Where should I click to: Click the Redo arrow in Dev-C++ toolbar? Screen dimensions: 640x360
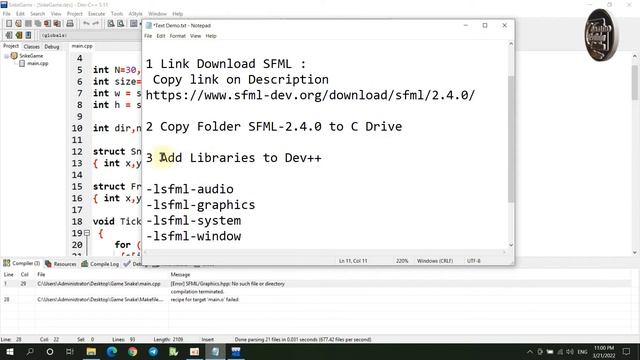point(96,24)
